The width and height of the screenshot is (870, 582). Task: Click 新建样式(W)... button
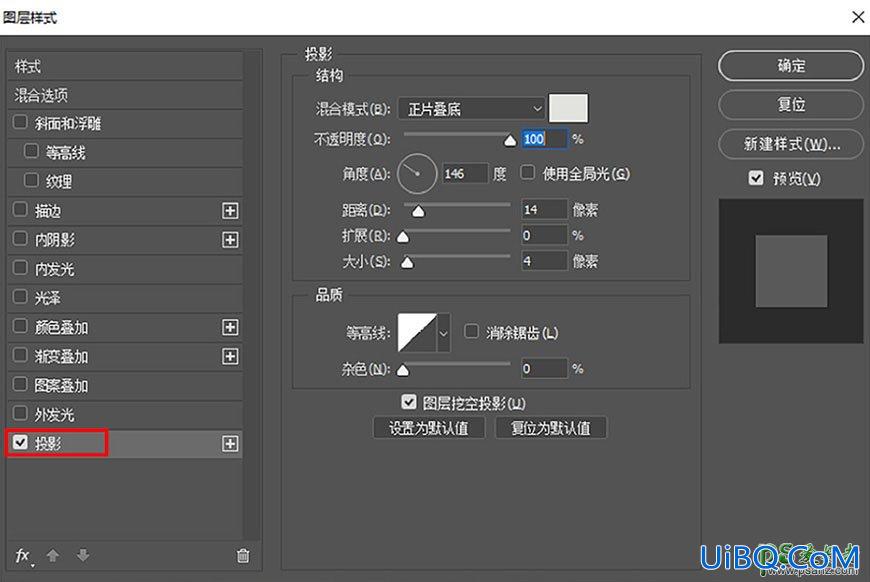pyautogui.click(x=791, y=144)
